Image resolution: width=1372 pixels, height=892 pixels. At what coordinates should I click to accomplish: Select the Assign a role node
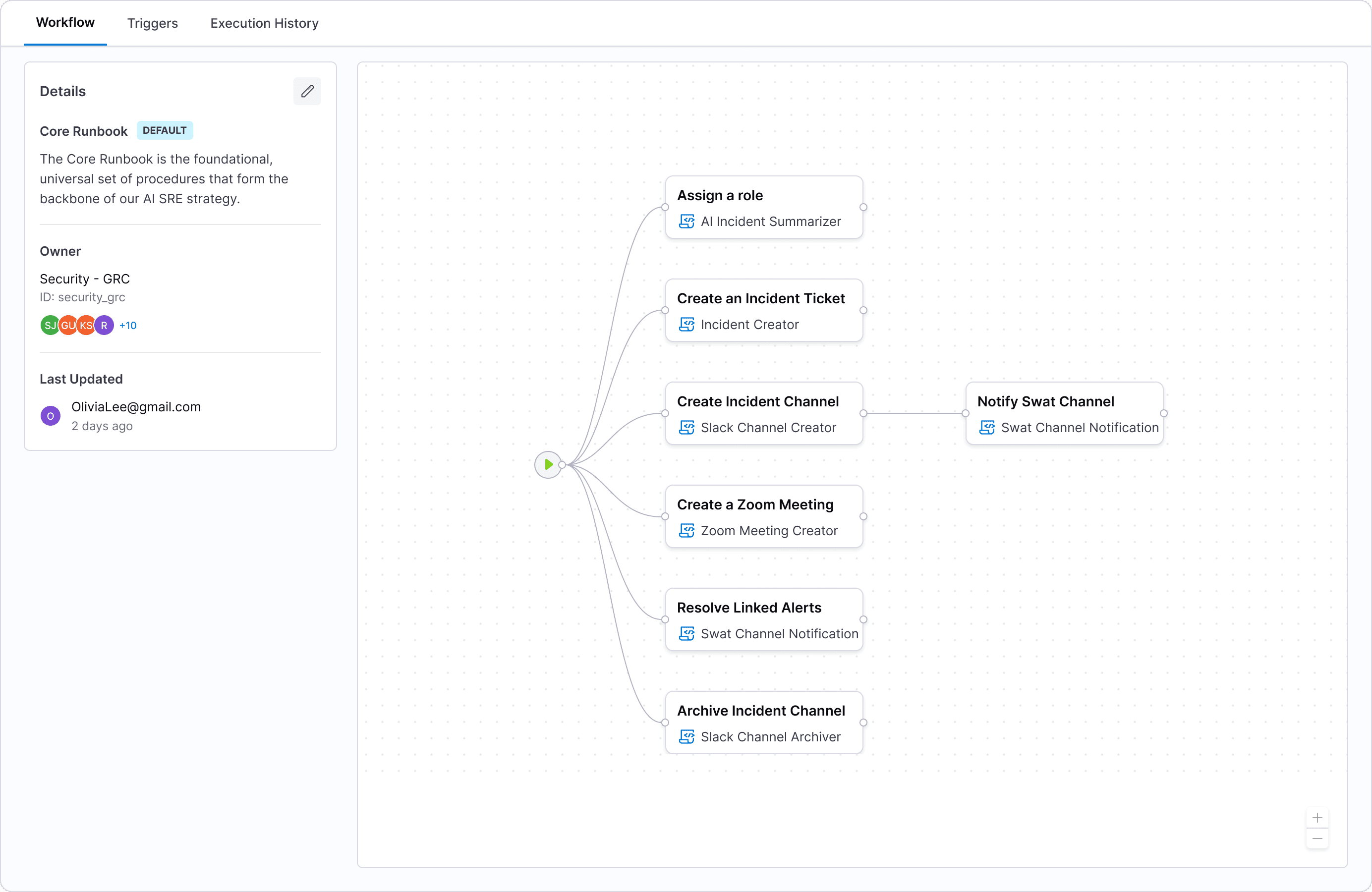pos(763,207)
